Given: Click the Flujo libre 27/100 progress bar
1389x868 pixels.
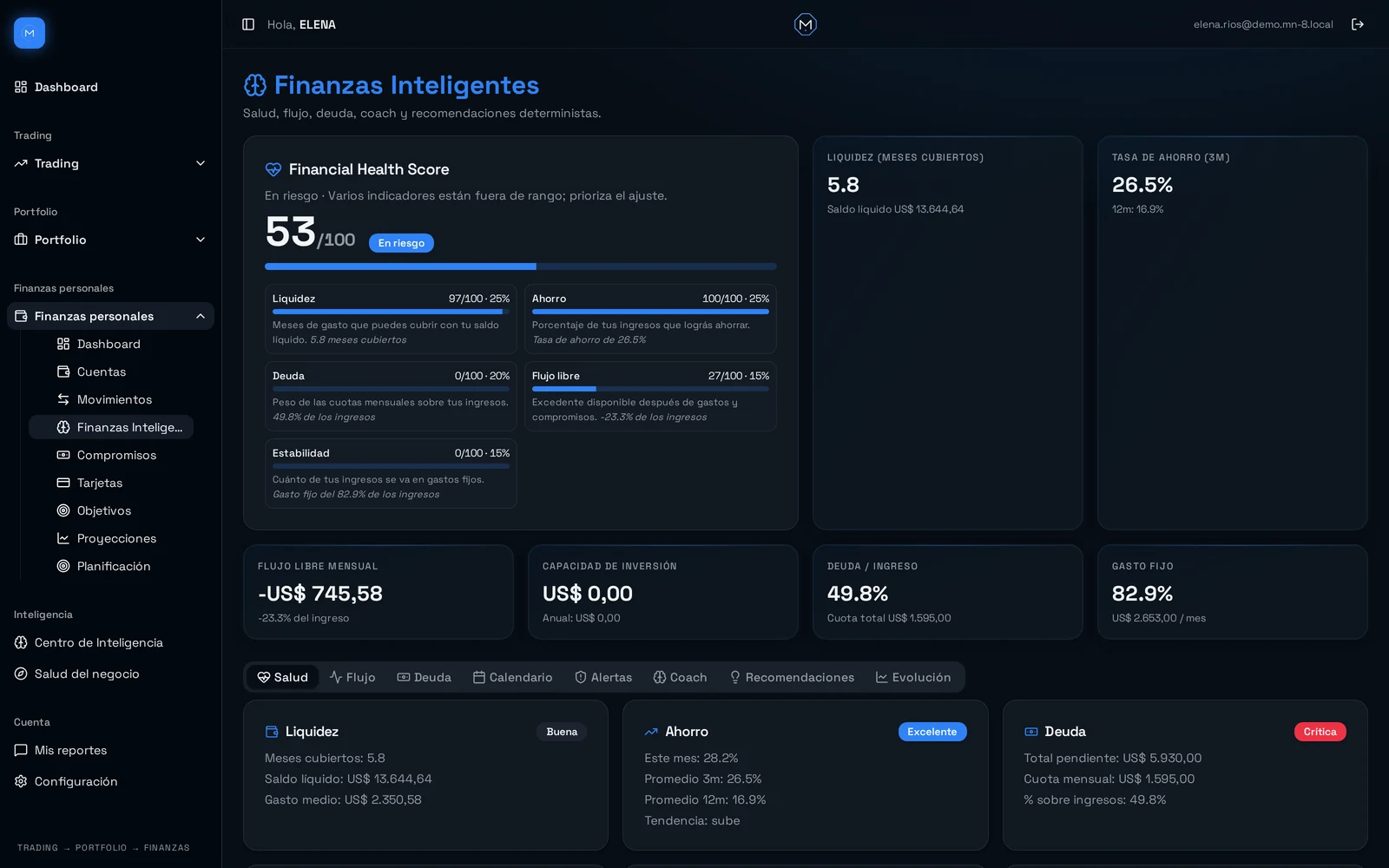Looking at the screenshot, I should pyautogui.click(x=650, y=389).
